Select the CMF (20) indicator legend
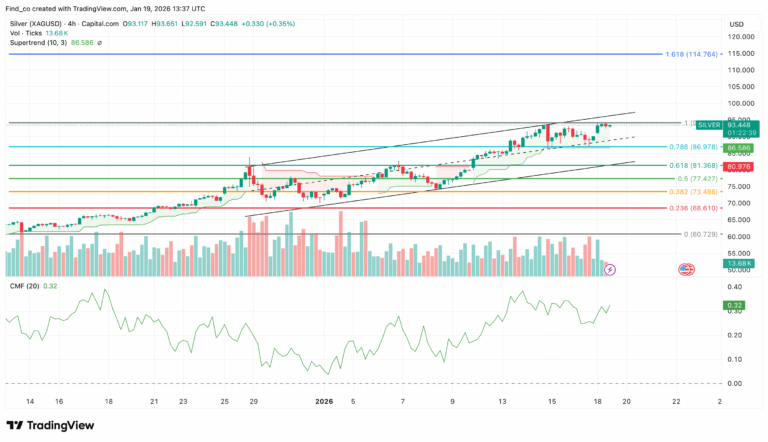 pyautogui.click(x=24, y=286)
